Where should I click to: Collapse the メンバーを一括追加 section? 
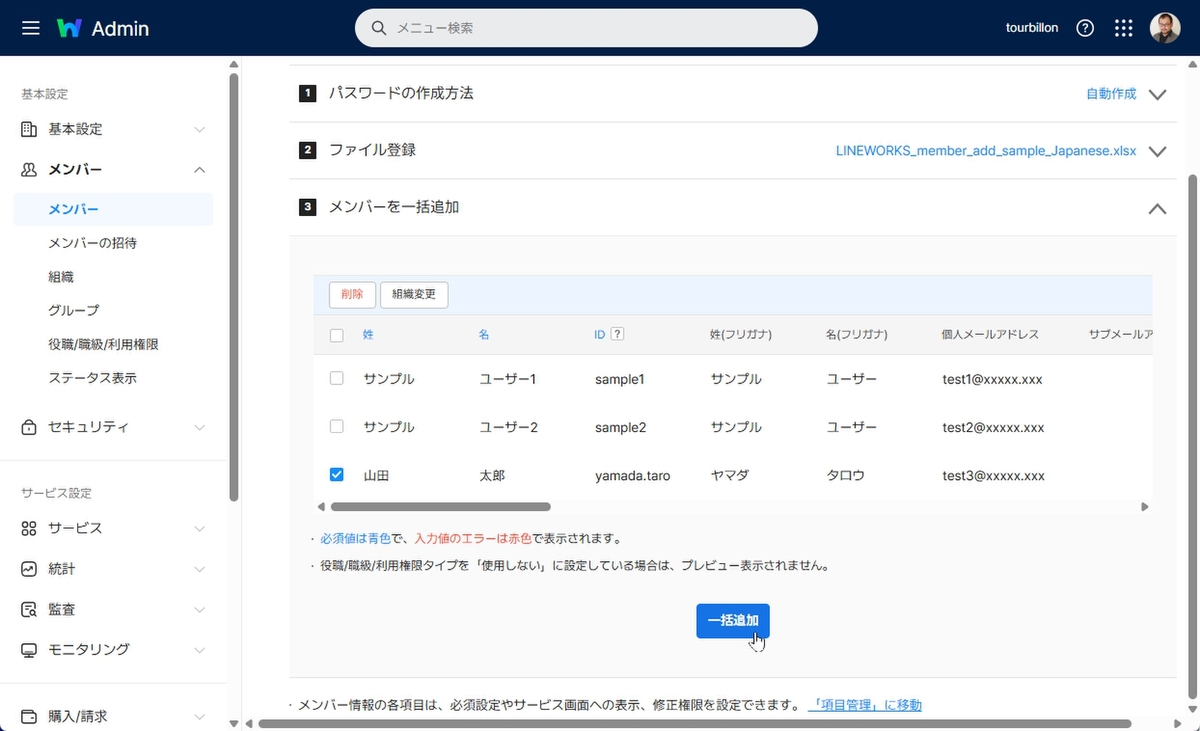[1157, 208]
